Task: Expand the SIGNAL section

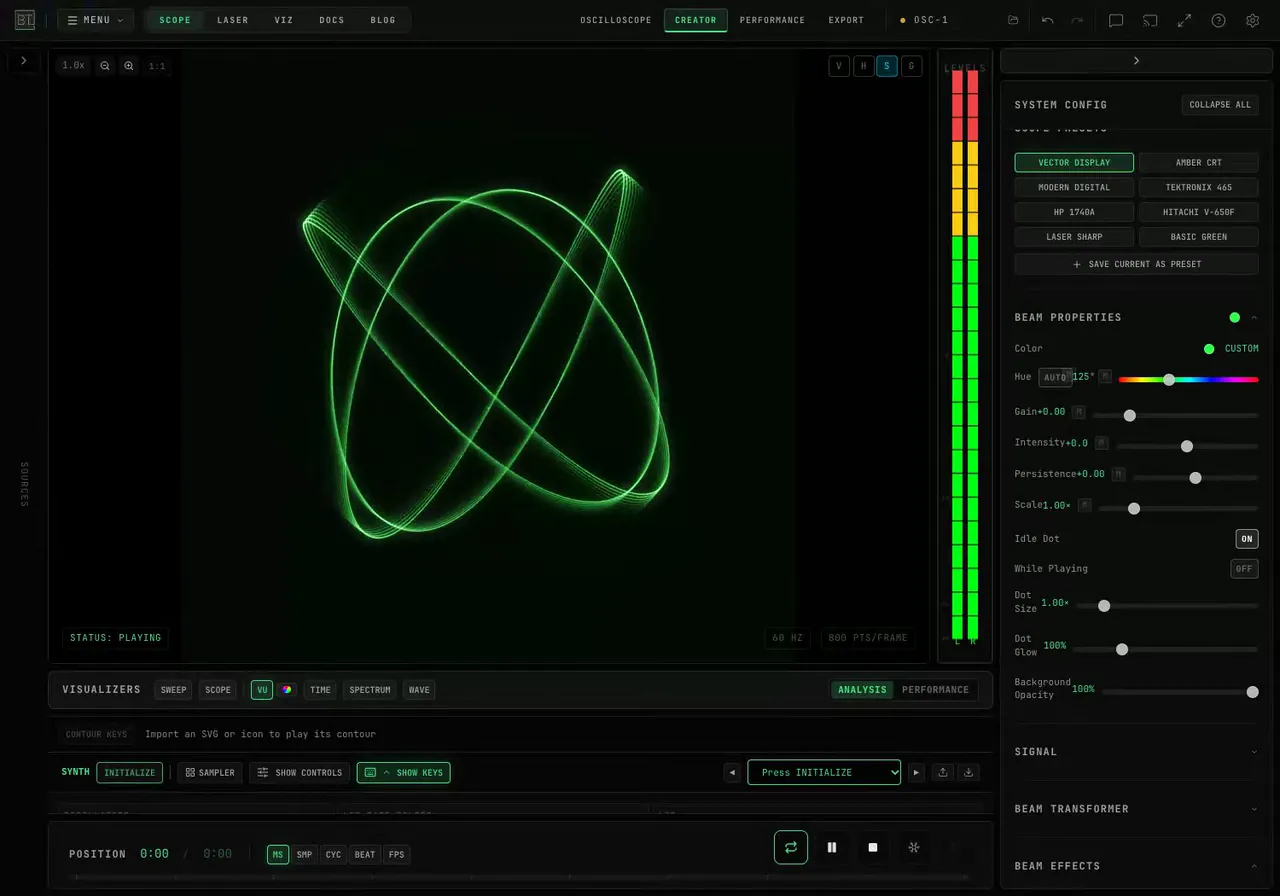Action: coord(1136,751)
